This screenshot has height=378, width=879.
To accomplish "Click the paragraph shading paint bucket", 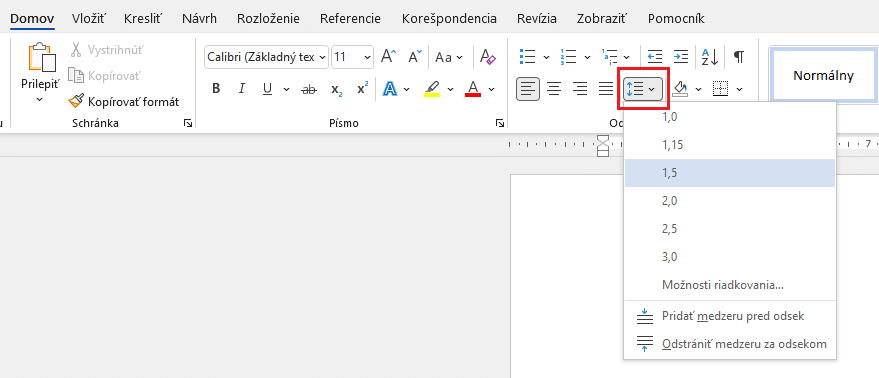I will pos(680,89).
